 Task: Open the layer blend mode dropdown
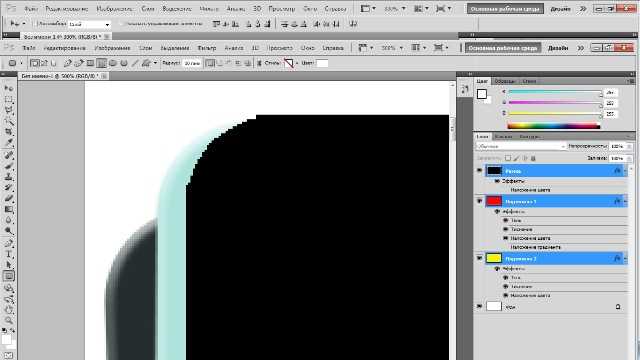(x=521, y=146)
